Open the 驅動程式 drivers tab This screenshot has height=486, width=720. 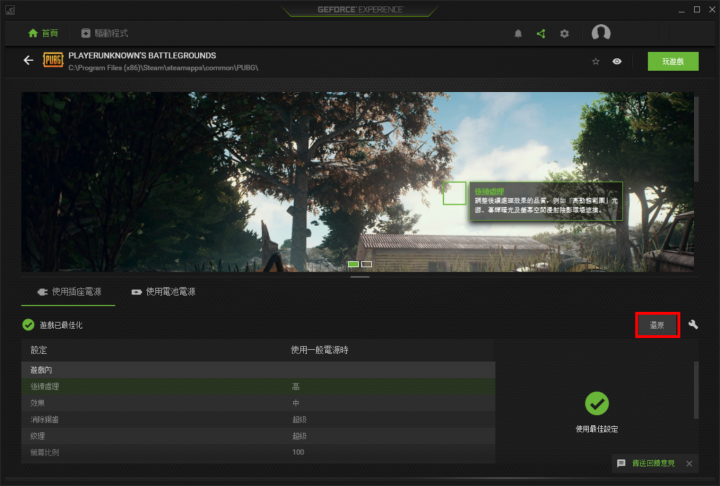(105, 33)
